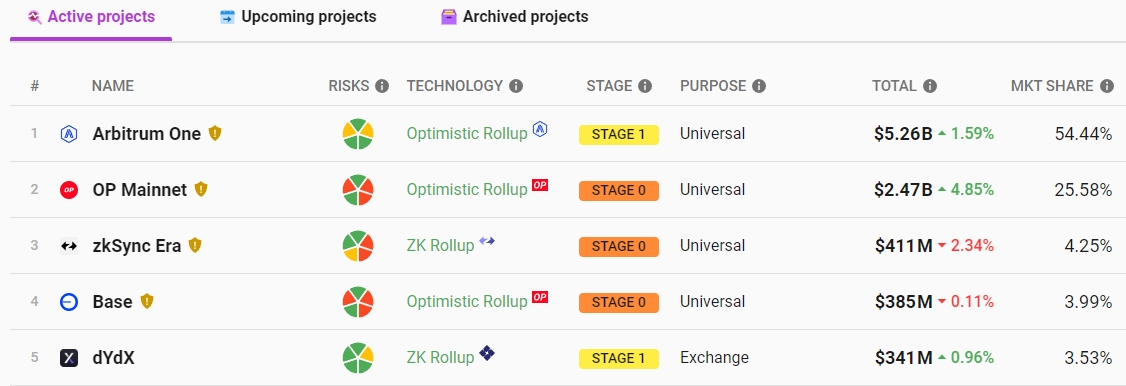Click the info icon beside MKT SHARE
Screen dimensions: 1126x386
[1107, 86]
